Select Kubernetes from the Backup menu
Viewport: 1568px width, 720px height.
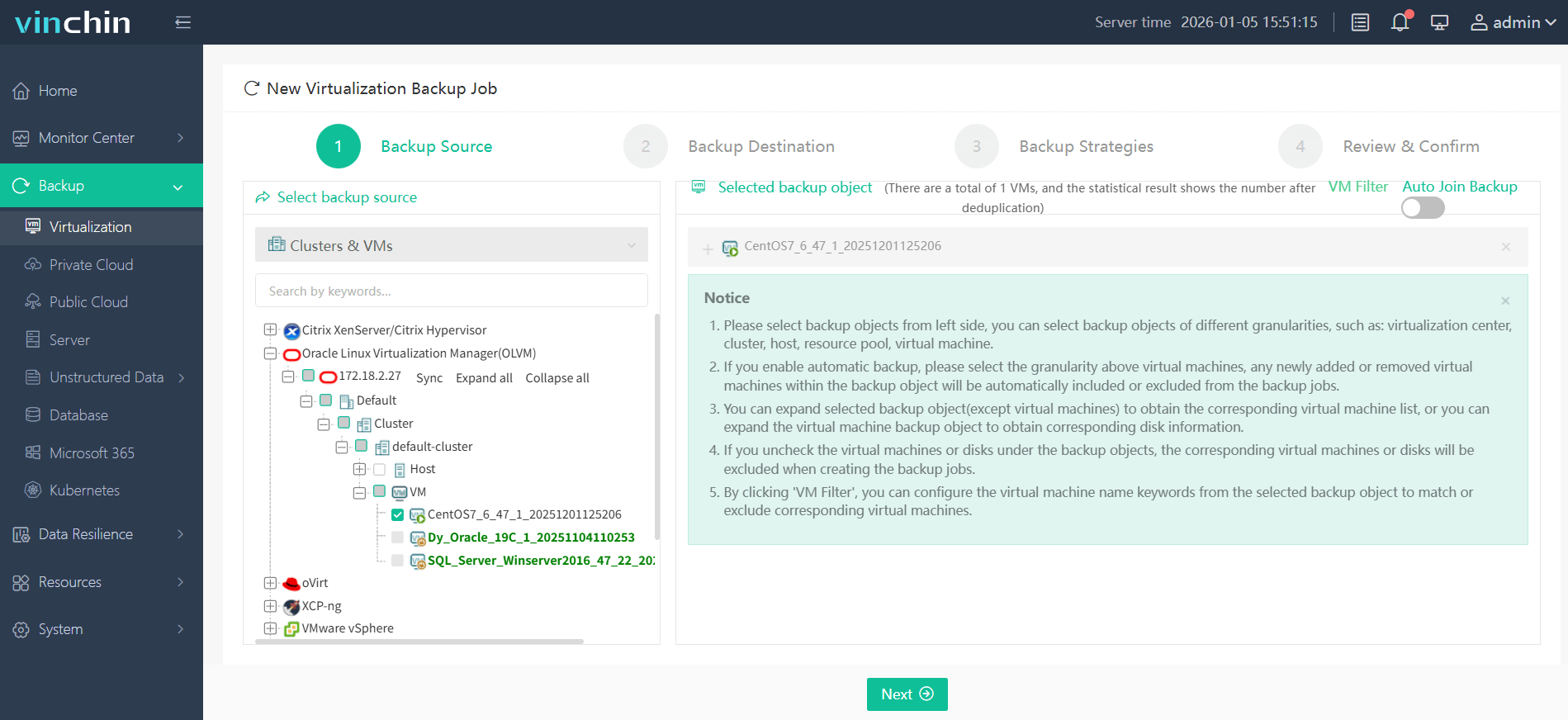(x=84, y=490)
